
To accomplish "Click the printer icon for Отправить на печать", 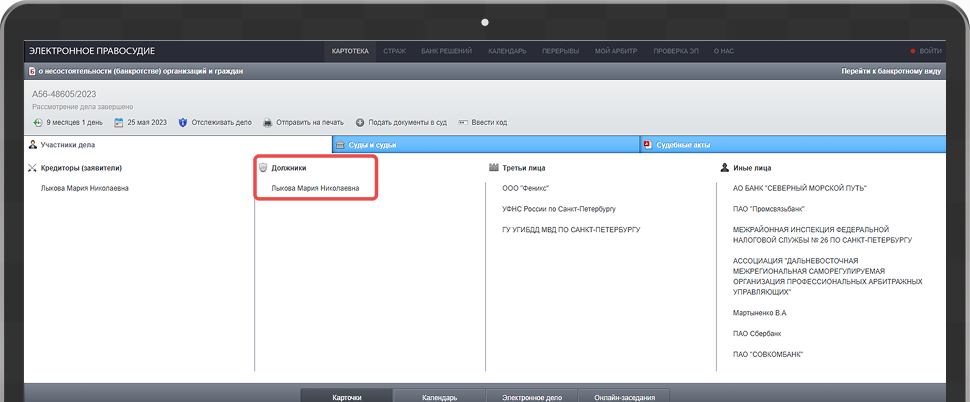I will pos(268,123).
